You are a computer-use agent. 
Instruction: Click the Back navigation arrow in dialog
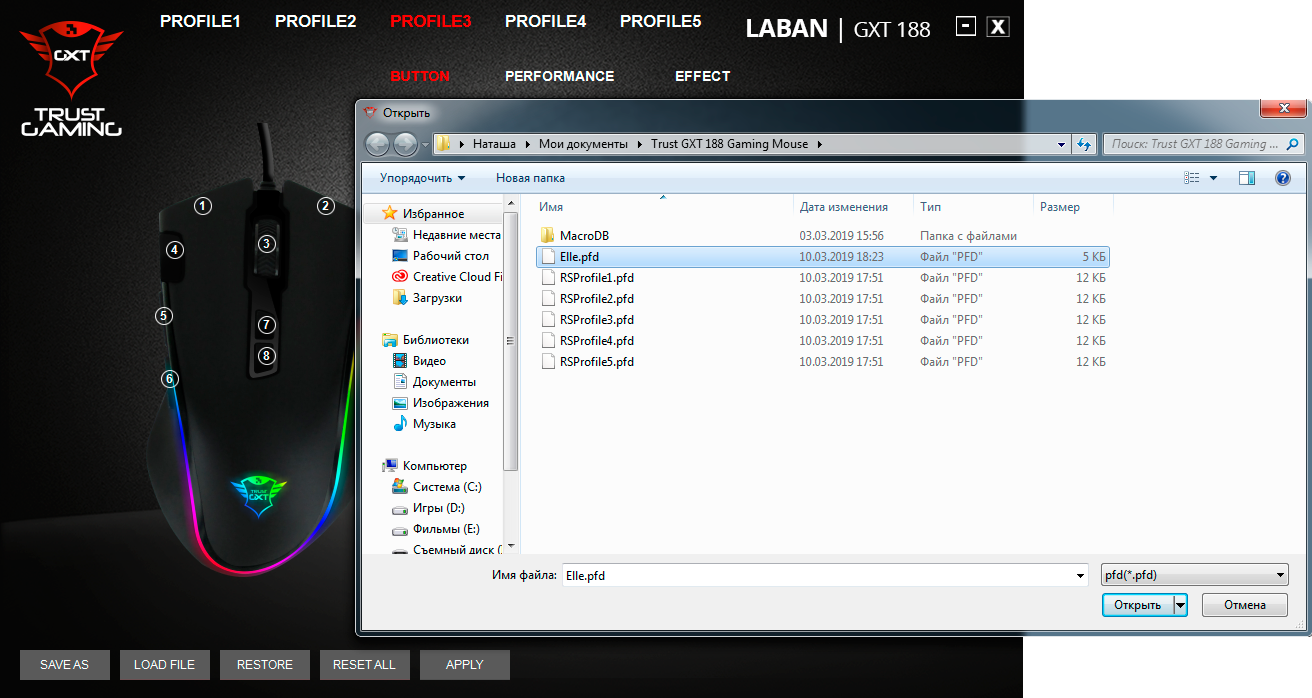click(377, 144)
